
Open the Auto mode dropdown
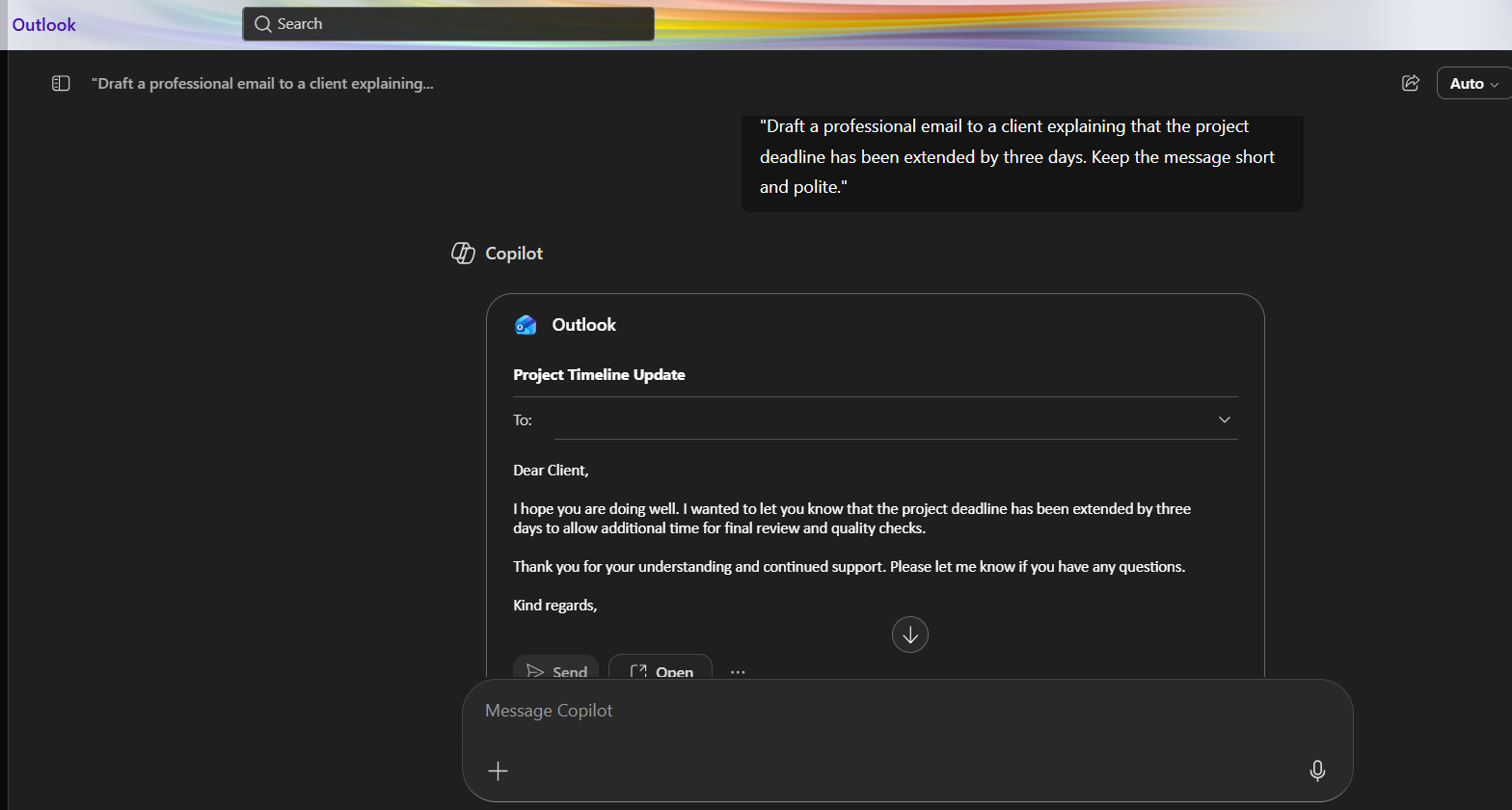[x=1473, y=83]
